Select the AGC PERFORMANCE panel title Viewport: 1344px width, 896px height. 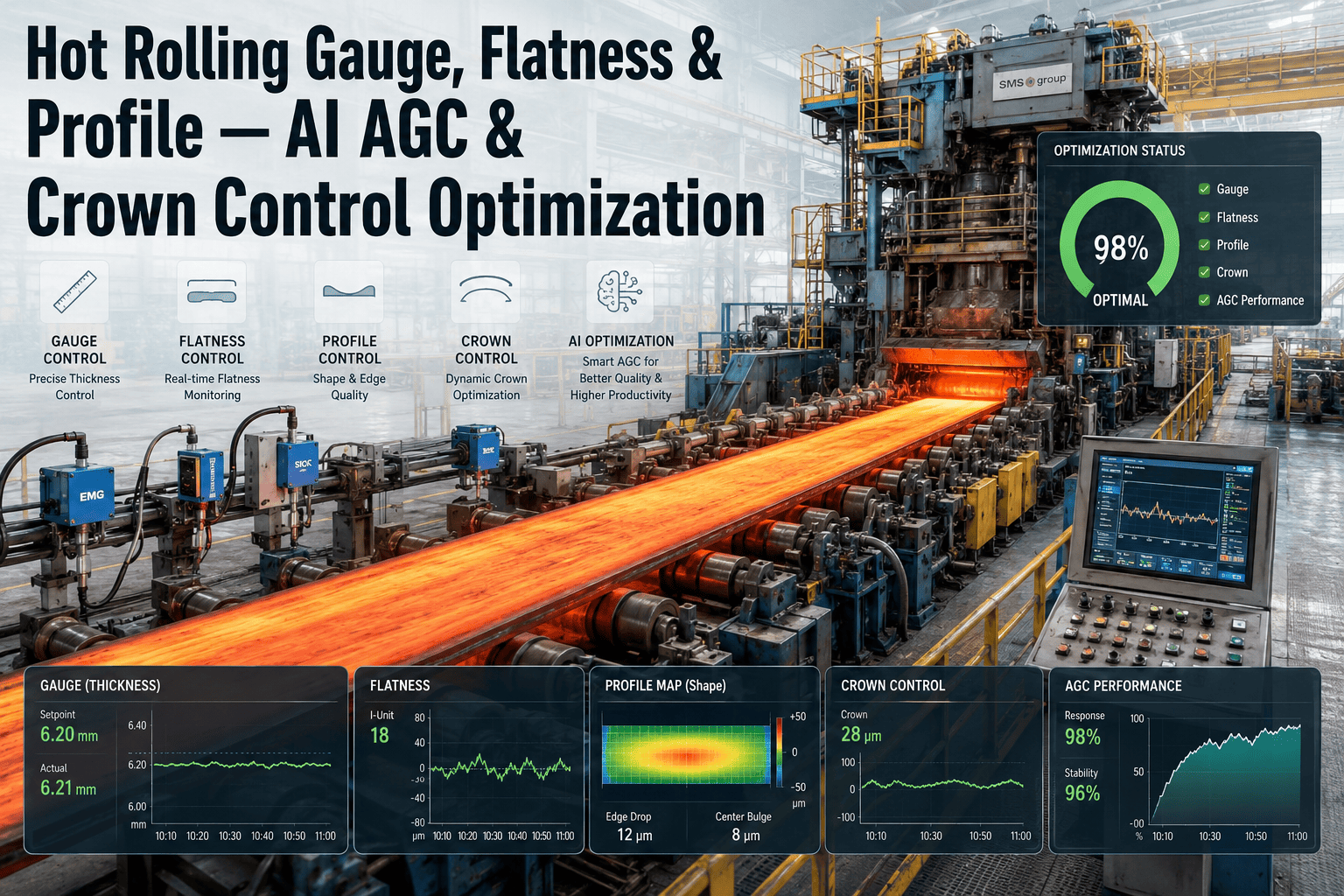coord(1123,686)
